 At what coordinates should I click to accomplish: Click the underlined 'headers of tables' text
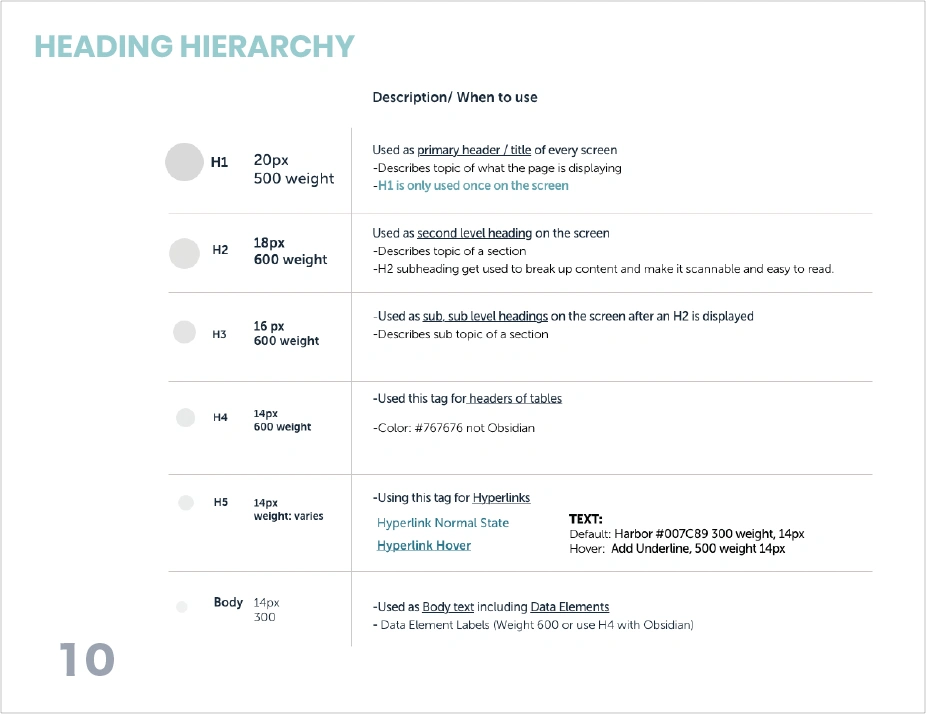click(515, 399)
